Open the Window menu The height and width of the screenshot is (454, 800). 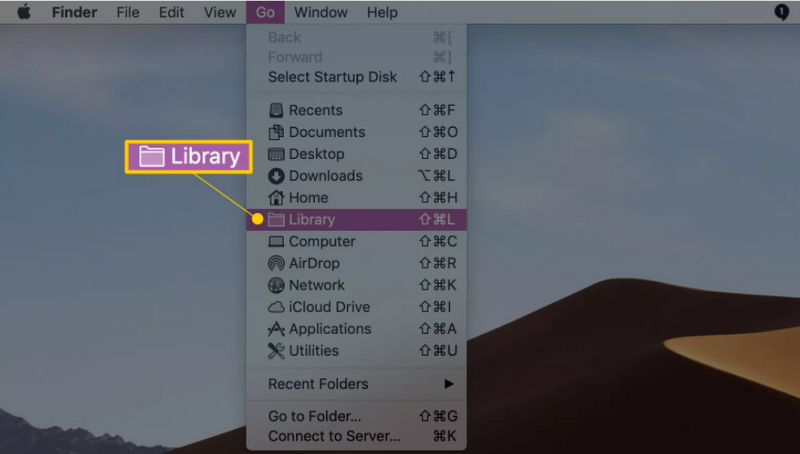[321, 12]
